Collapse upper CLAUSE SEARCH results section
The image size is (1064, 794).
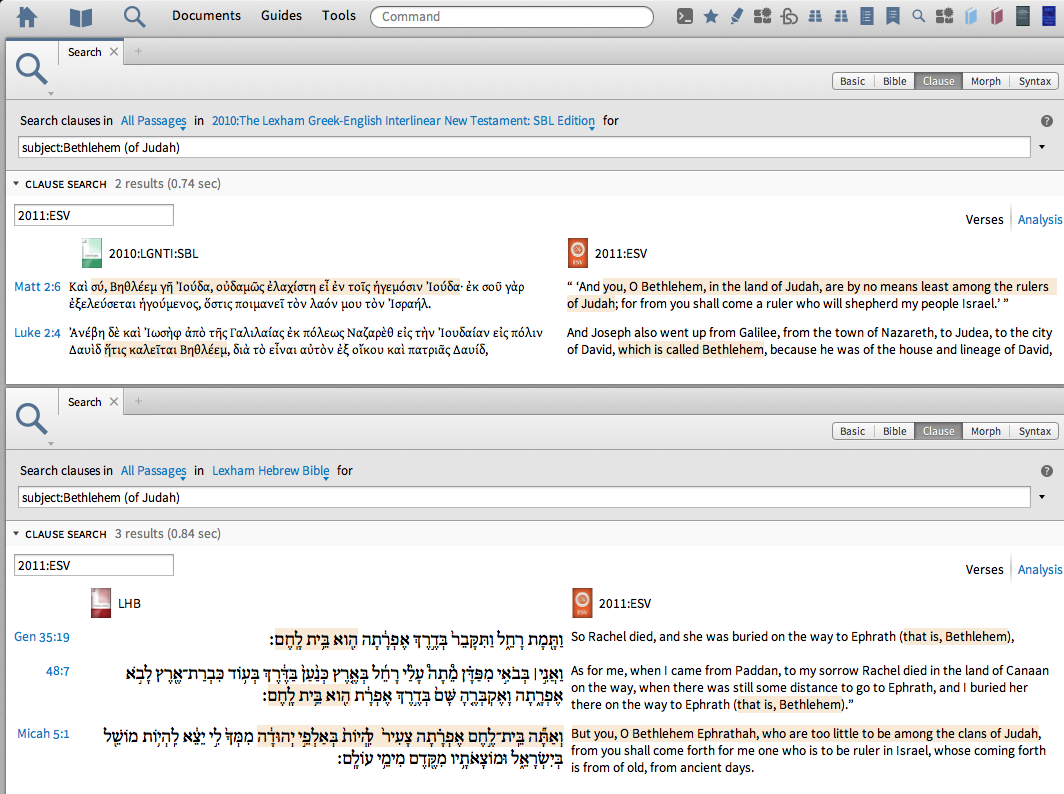click(x=16, y=184)
